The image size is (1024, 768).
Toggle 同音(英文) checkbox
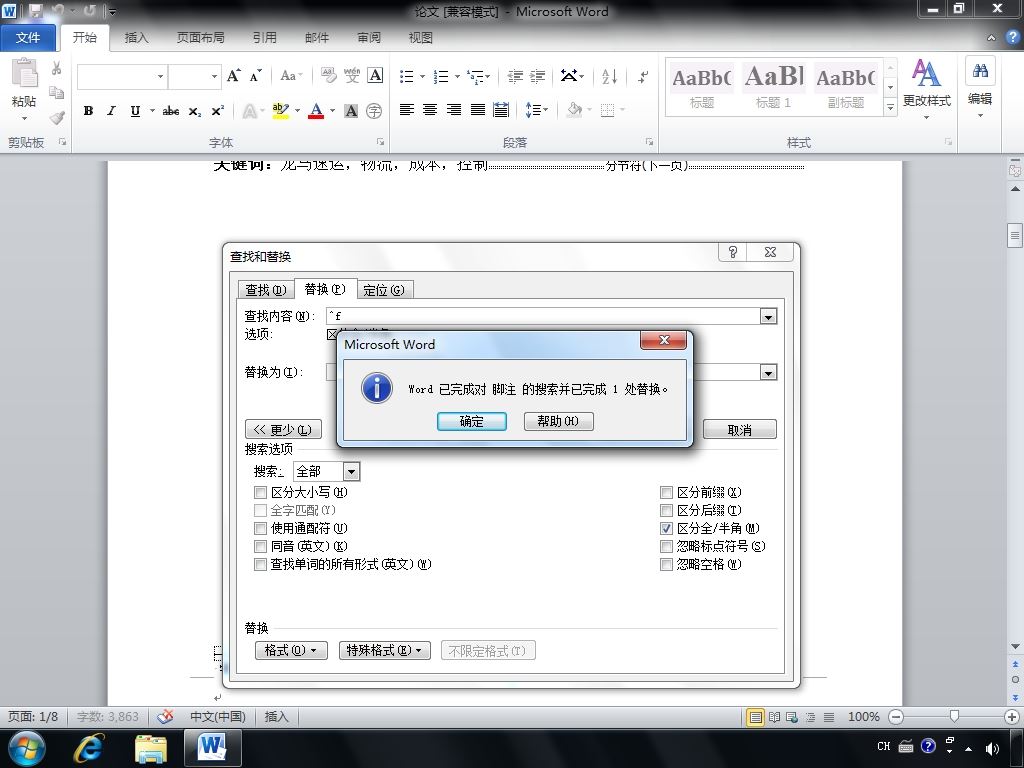click(x=261, y=546)
